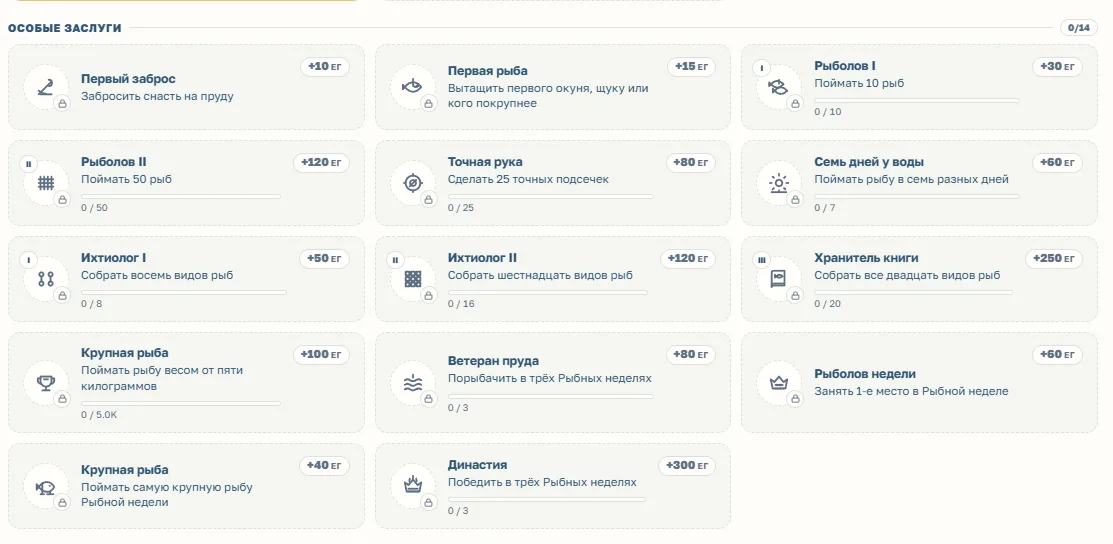Click the lock badge on Рыболов недели
This screenshot has width=1113, height=544.
click(x=794, y=399)
